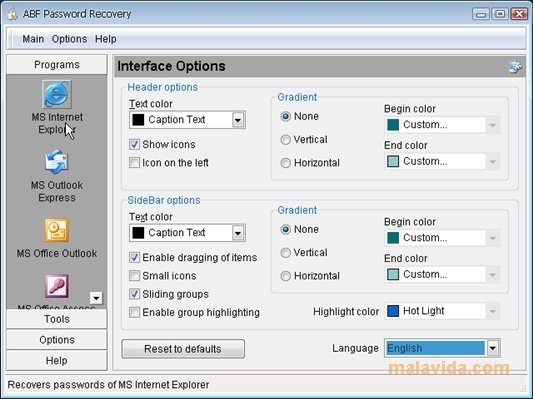Click Reset to defaults button
Viewport: 533px width, 399px height.
pos(183,349)
